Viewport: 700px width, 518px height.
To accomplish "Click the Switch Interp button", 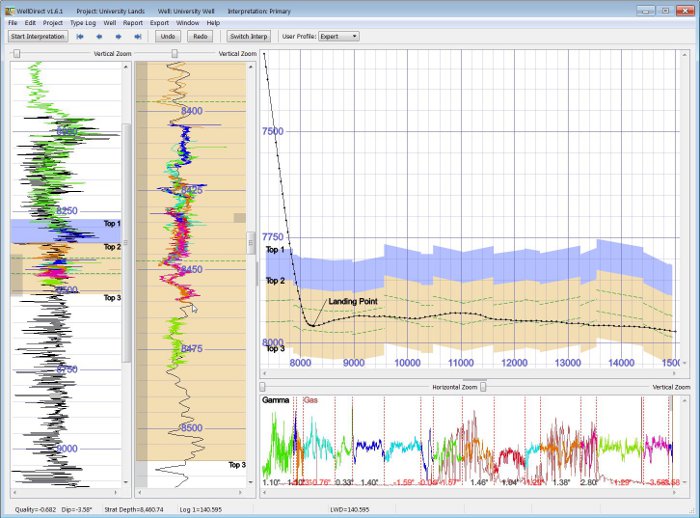I will point(249,37).
